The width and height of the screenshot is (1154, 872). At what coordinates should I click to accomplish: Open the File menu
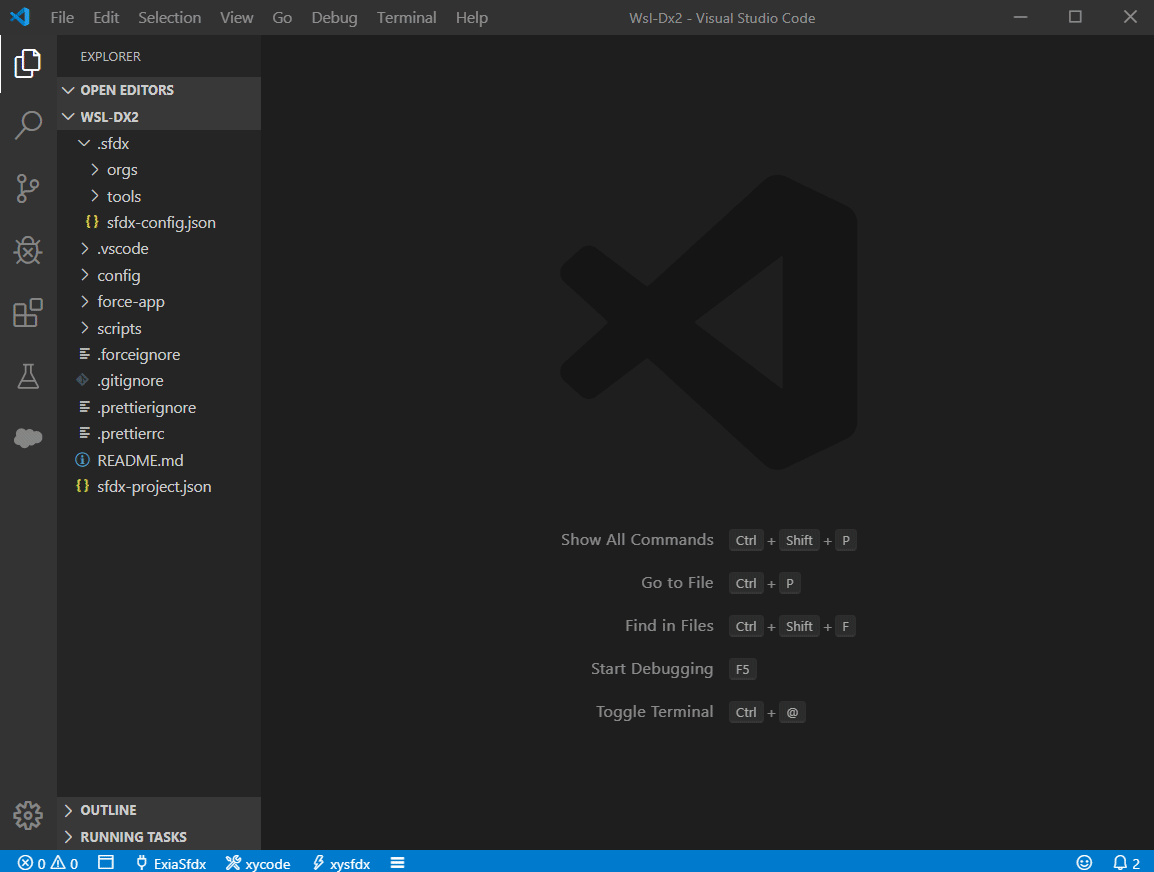(63, 18)
